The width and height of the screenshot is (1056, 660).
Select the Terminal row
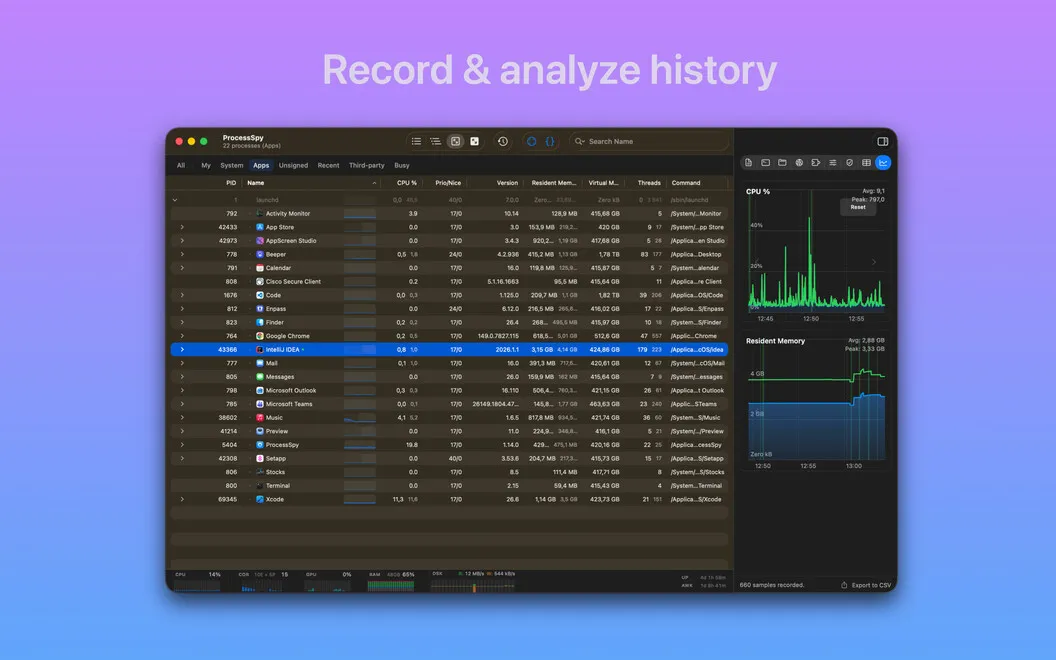[x=449, y=486]
